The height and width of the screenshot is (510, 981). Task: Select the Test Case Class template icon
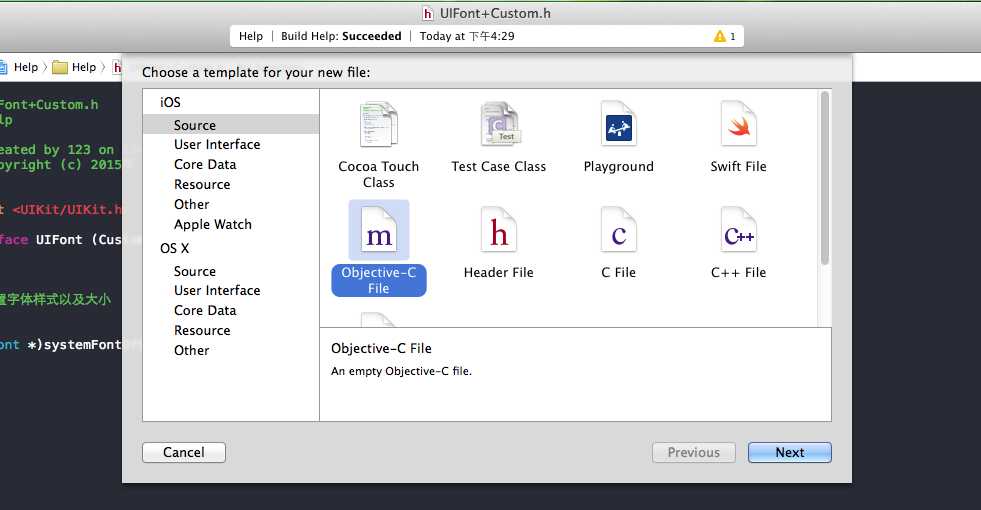[500, 124]
